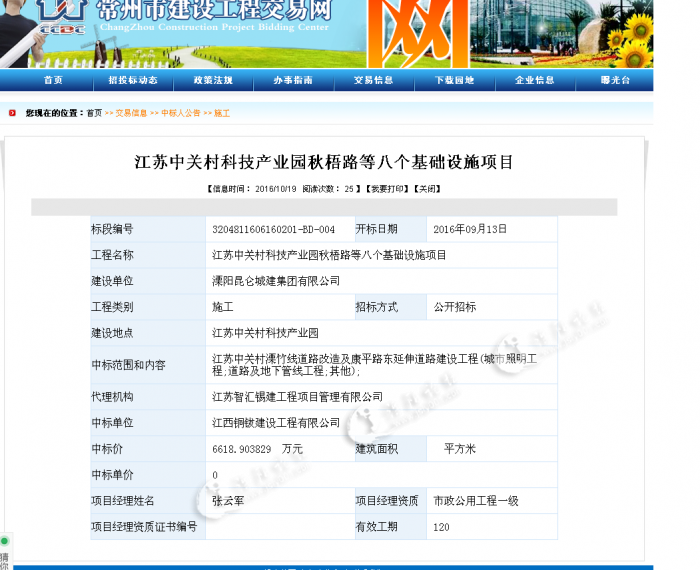This screenshot has width=700, height=570.
Task: Click the site logo in the banner
Action: [x=61, y=17]
